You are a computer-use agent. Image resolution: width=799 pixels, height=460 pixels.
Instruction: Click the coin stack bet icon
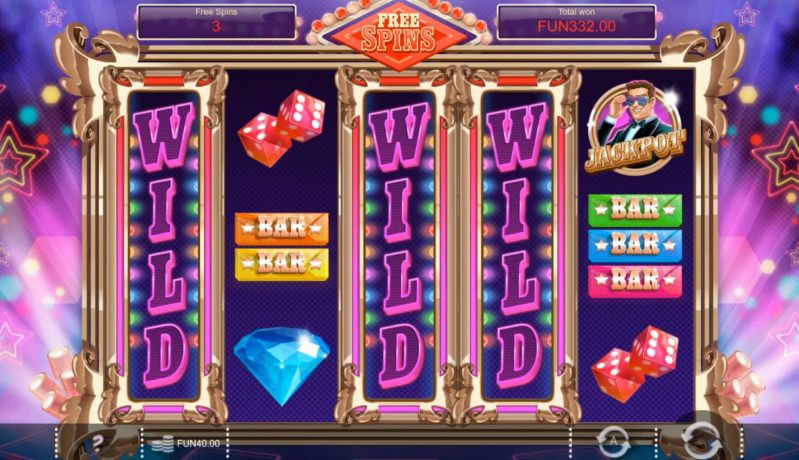click(x=163, y=444)
